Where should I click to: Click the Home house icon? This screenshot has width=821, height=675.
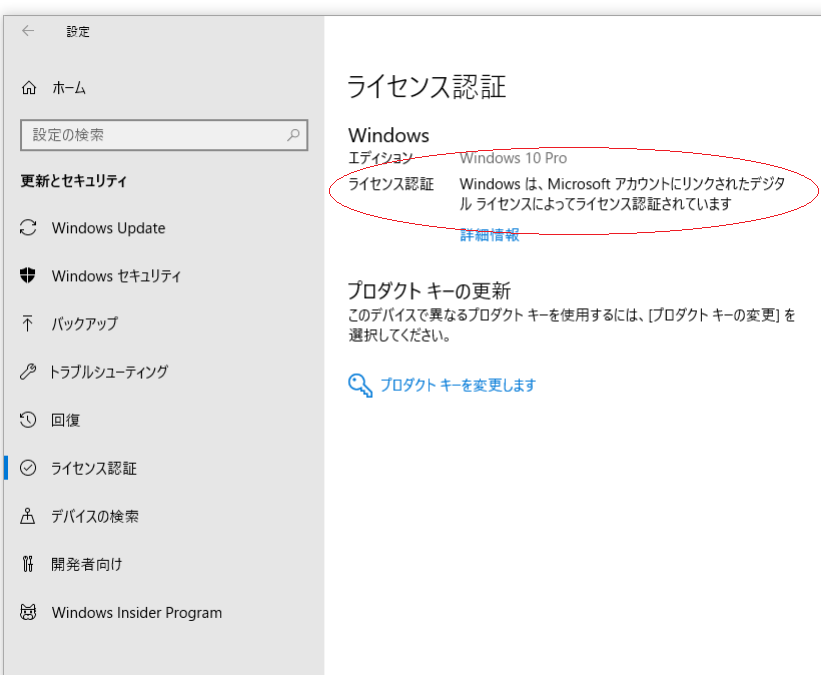(x=29, y=87)
